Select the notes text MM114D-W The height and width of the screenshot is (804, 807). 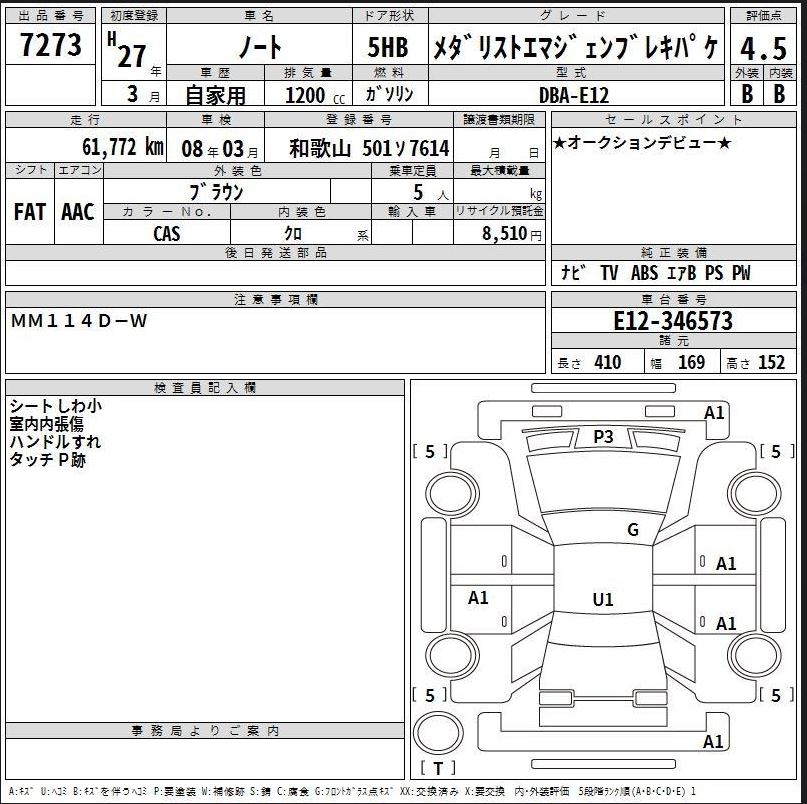(79, 321)
